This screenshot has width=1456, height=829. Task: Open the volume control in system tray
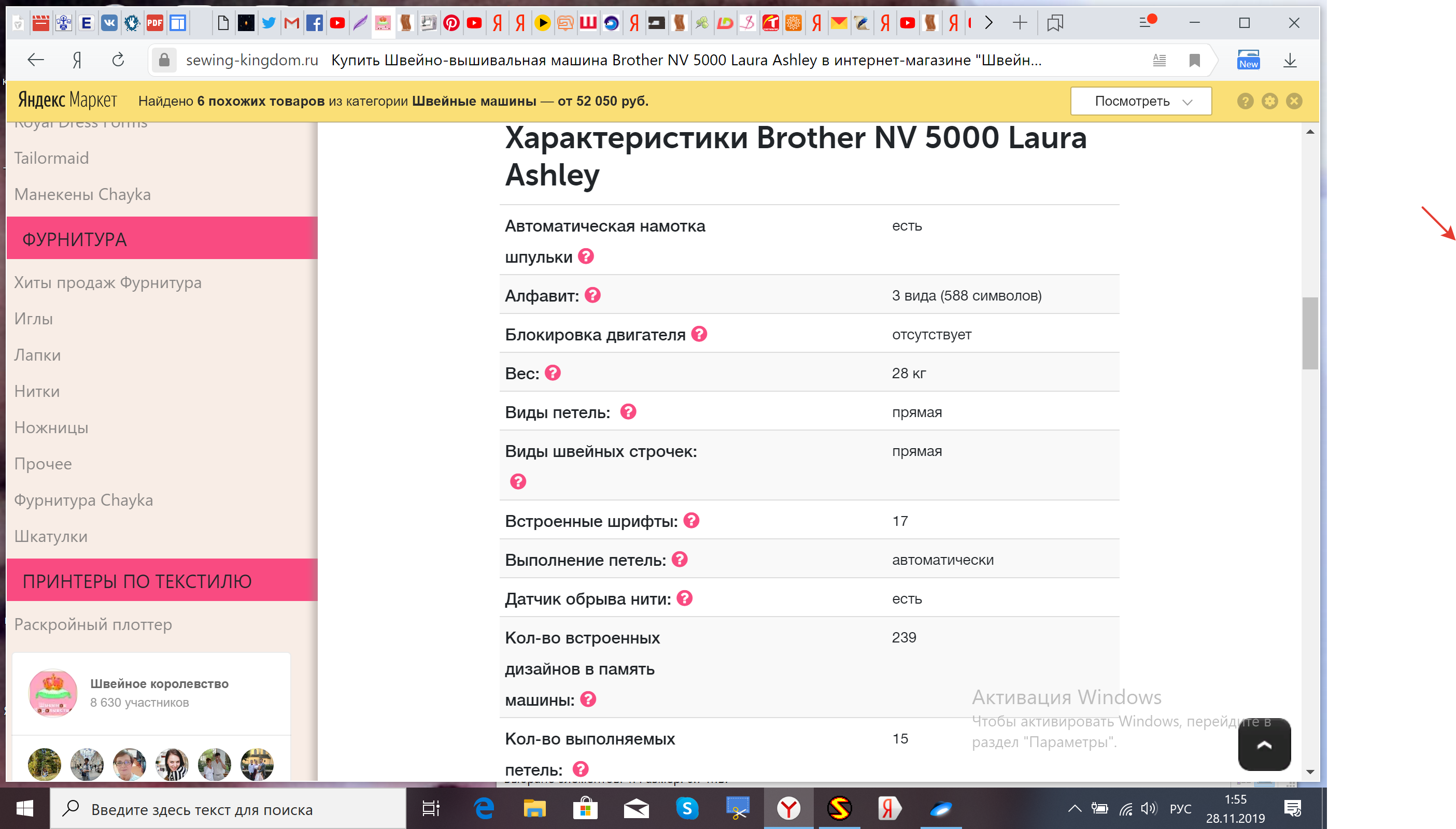click(x=1149, y=808)
